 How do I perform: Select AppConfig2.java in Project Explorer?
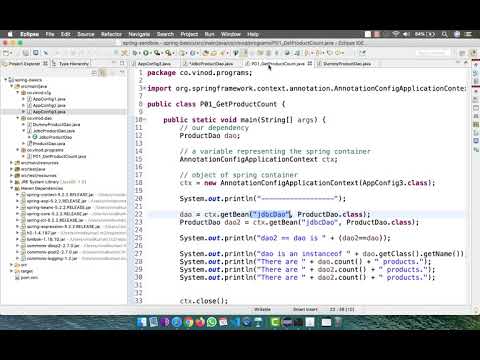49,105
